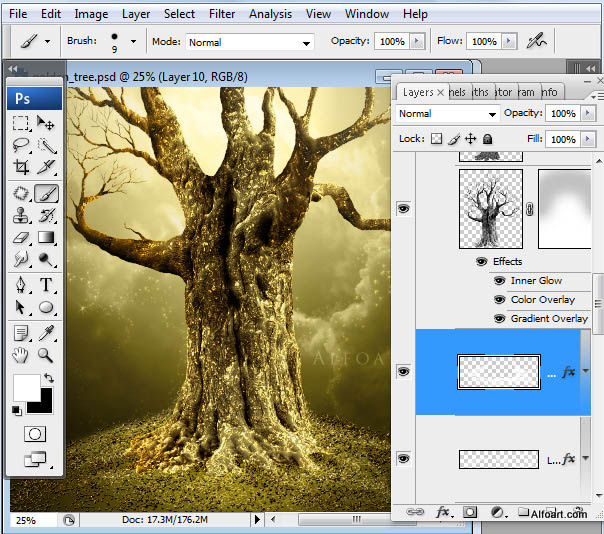The height and width of the screenshot is (534, 604).
Task: Hide the selected blue layer
Action: click(404, 372)
